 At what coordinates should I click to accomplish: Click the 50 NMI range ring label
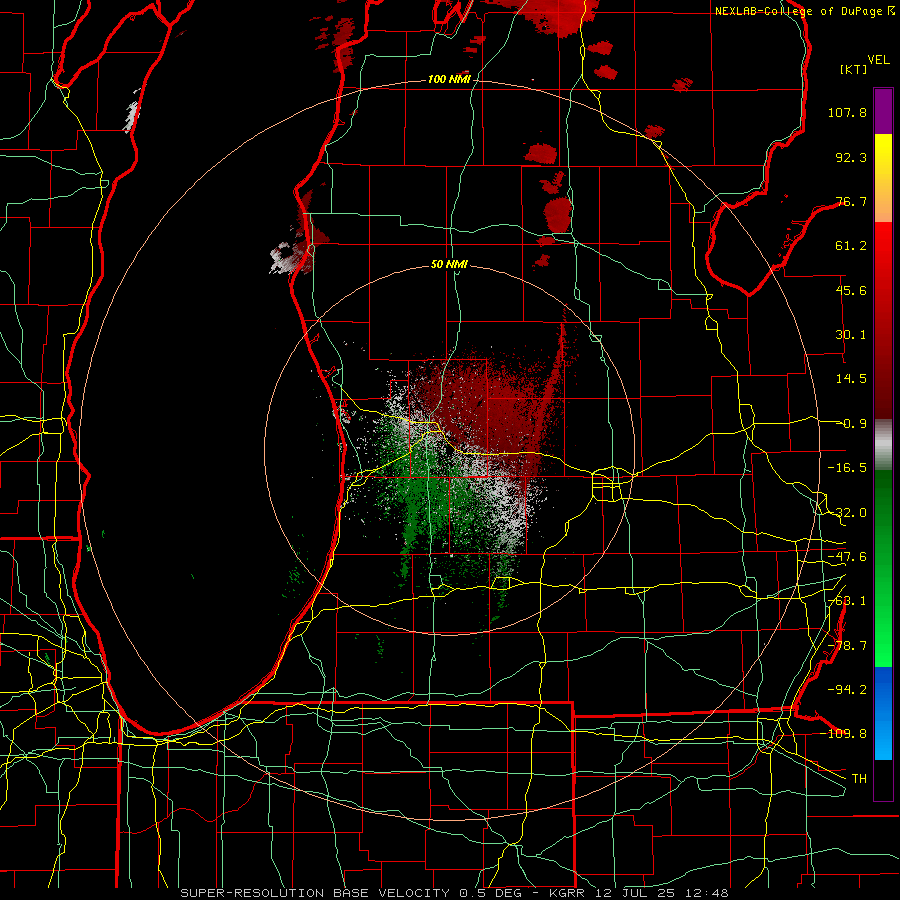tap(449, 264)
